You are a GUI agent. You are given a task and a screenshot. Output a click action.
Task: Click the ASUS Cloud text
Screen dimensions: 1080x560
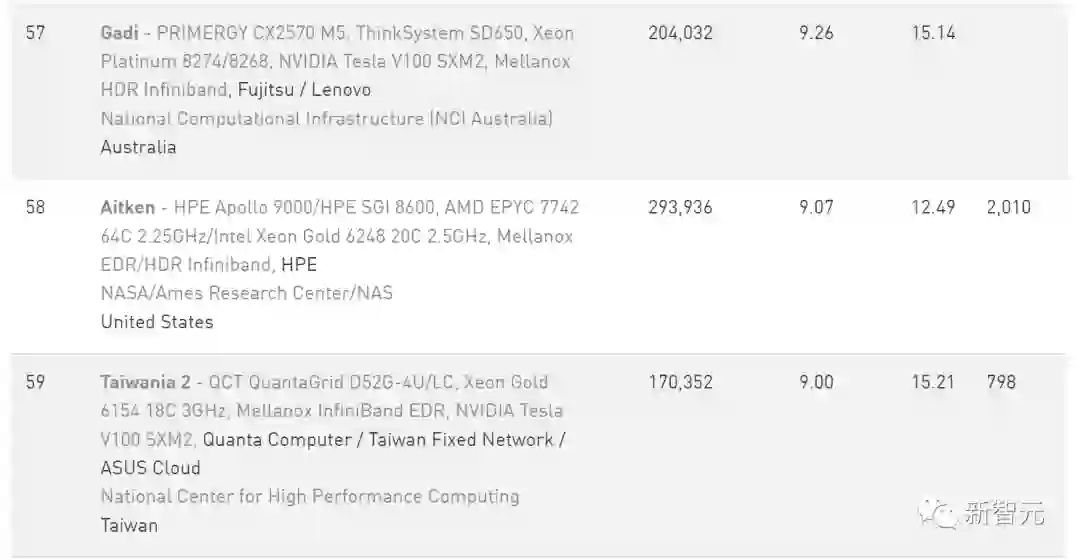pos(150,468)
